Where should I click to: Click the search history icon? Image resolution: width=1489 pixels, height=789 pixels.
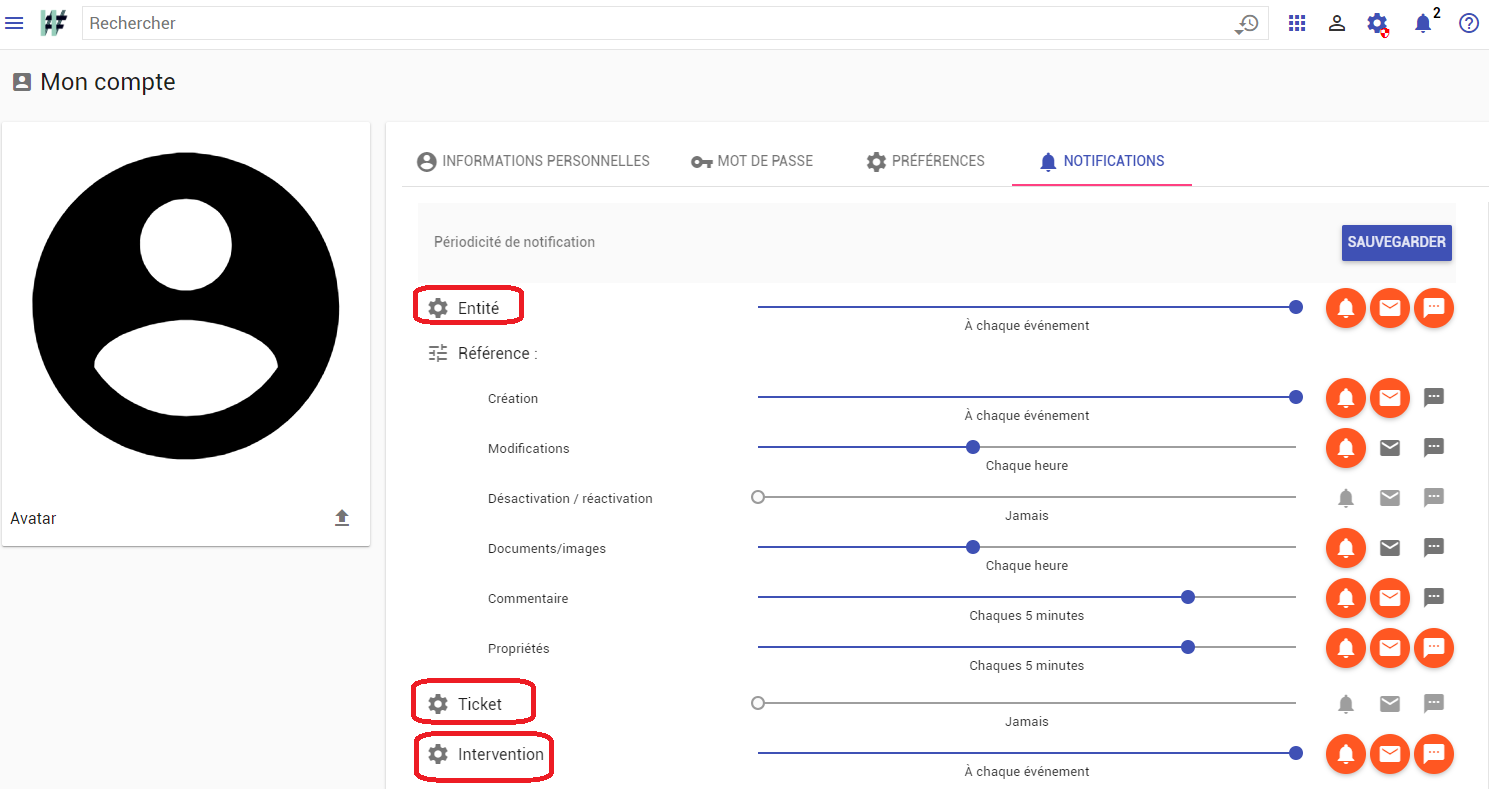[1247, 23]
